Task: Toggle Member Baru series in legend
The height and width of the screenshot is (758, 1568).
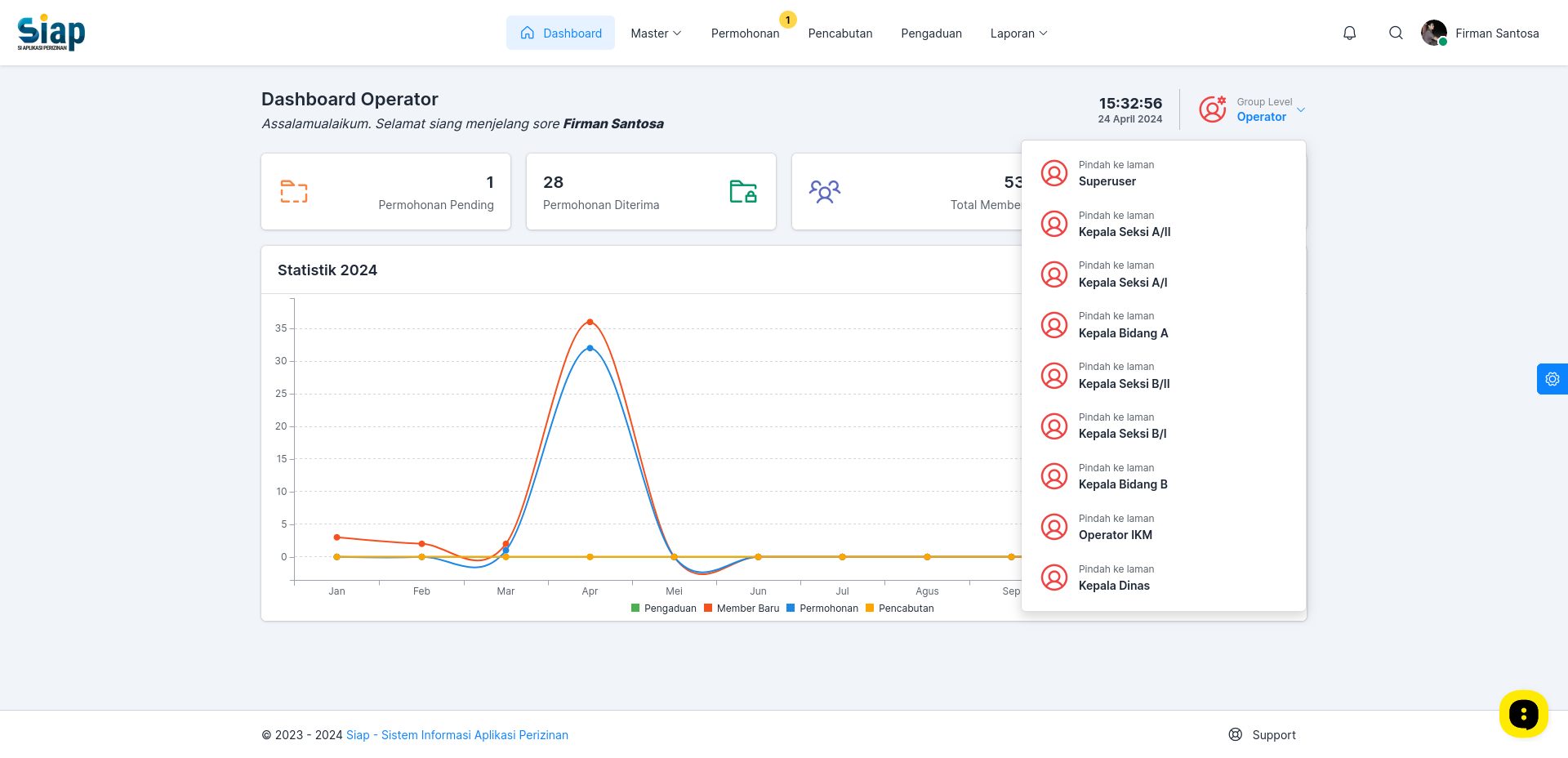Action: click(x=742, y=609)
